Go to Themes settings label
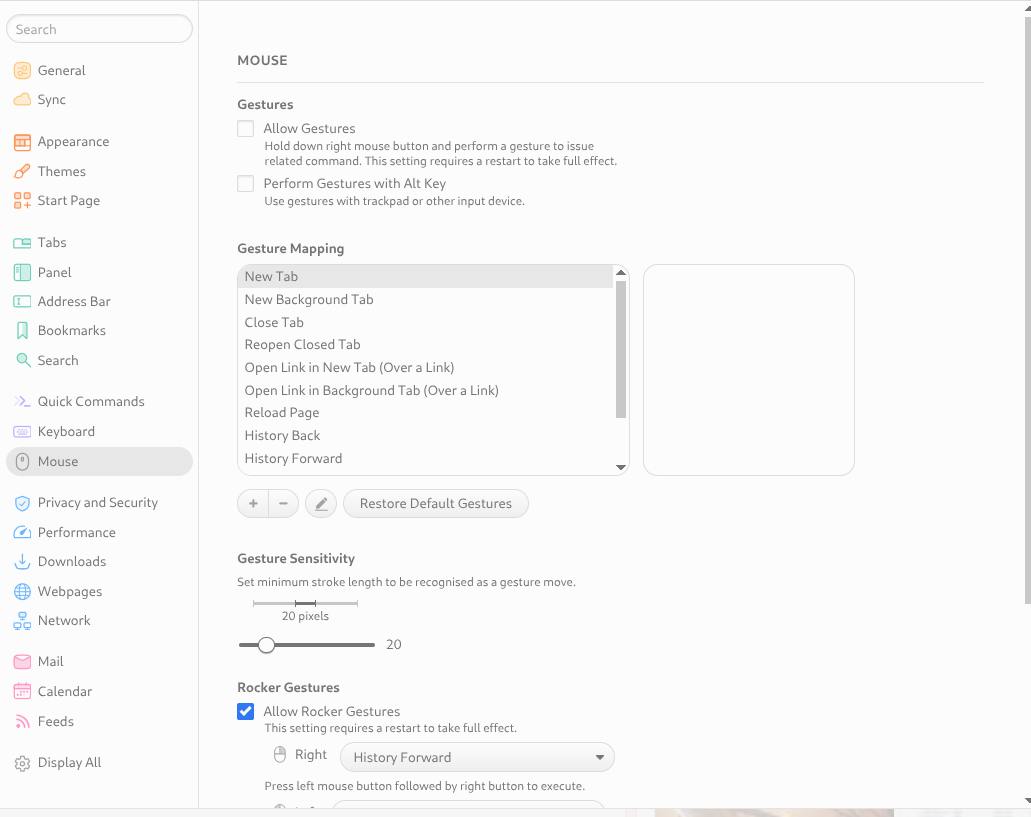Screen dimensions: 1031x817 pos(62,172)
